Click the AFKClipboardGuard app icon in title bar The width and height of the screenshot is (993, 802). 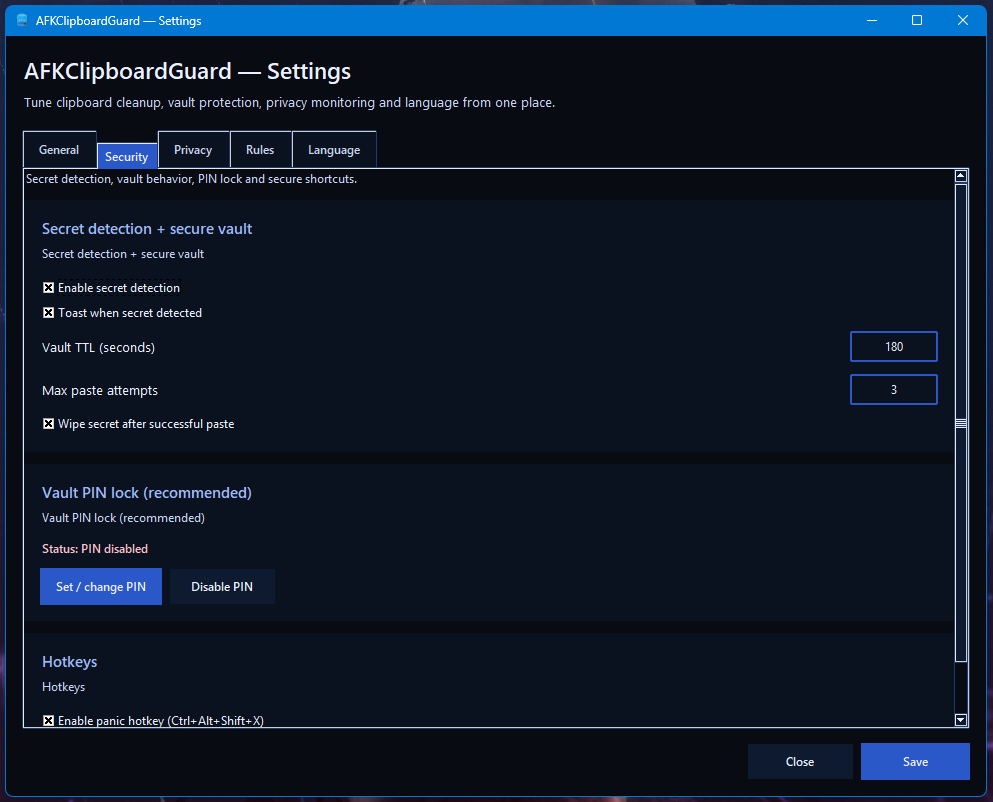point(22,21)
